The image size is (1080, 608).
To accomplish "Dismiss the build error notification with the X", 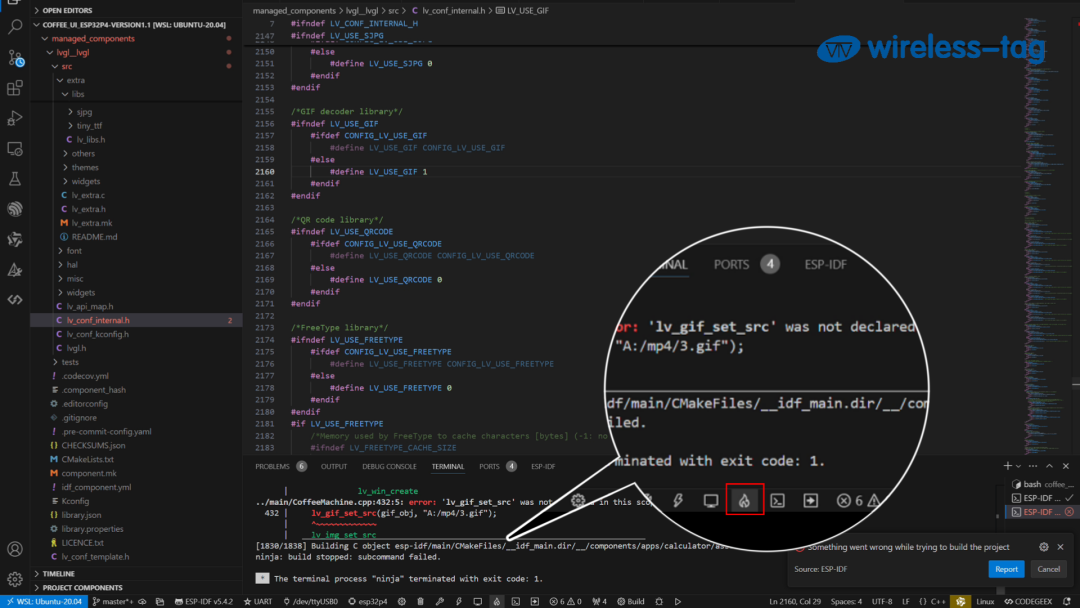I will (1059, 547).
